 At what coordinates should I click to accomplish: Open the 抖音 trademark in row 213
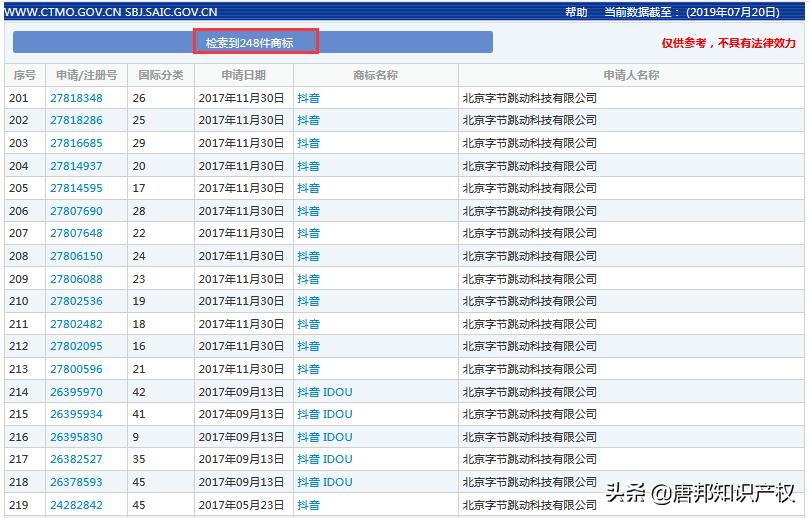308,369
